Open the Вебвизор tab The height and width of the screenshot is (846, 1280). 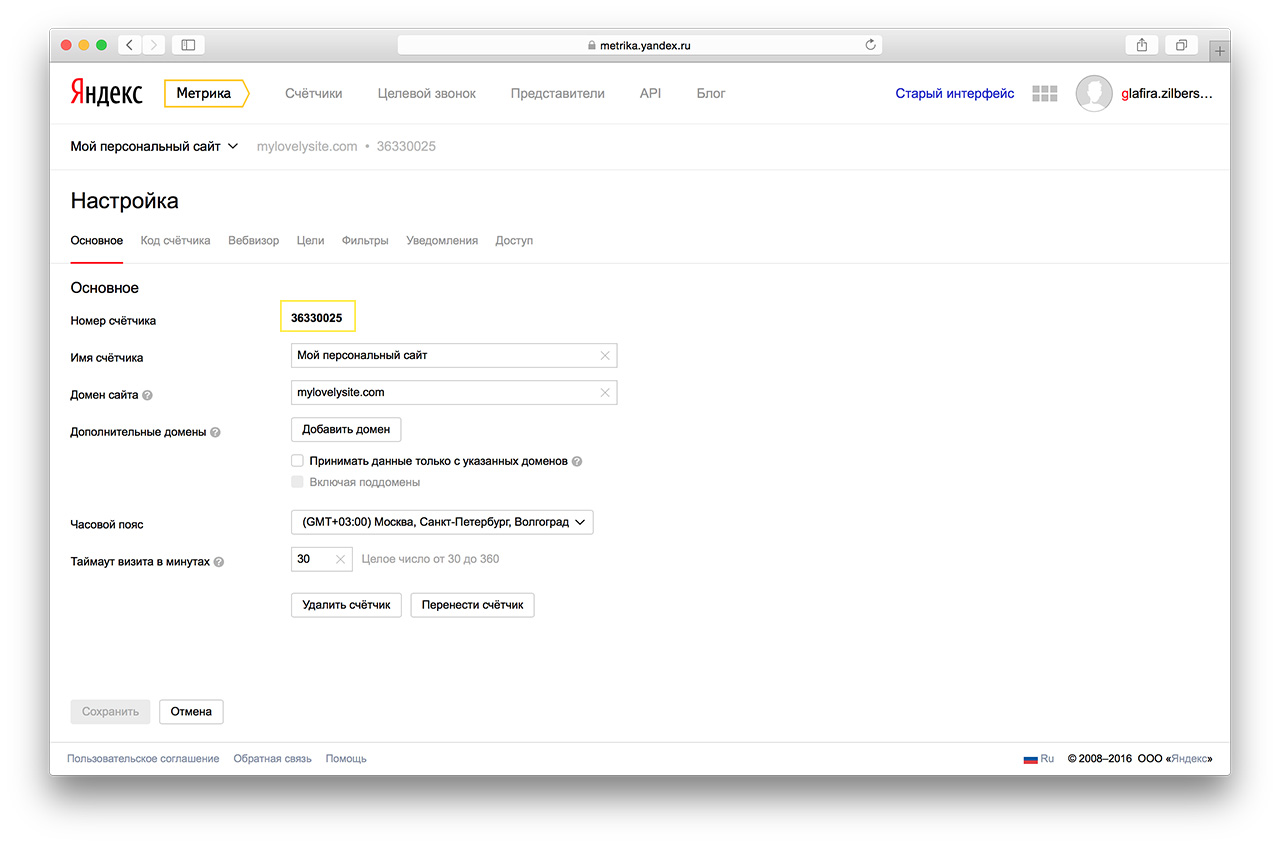tap(253, 241)
